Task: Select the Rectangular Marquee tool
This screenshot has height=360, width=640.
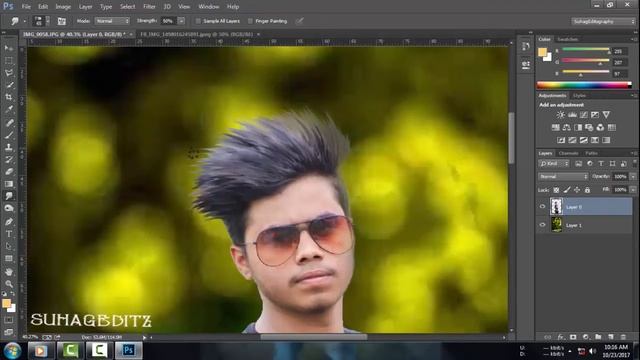Action: pyautogui.click(x=9, y=60)
